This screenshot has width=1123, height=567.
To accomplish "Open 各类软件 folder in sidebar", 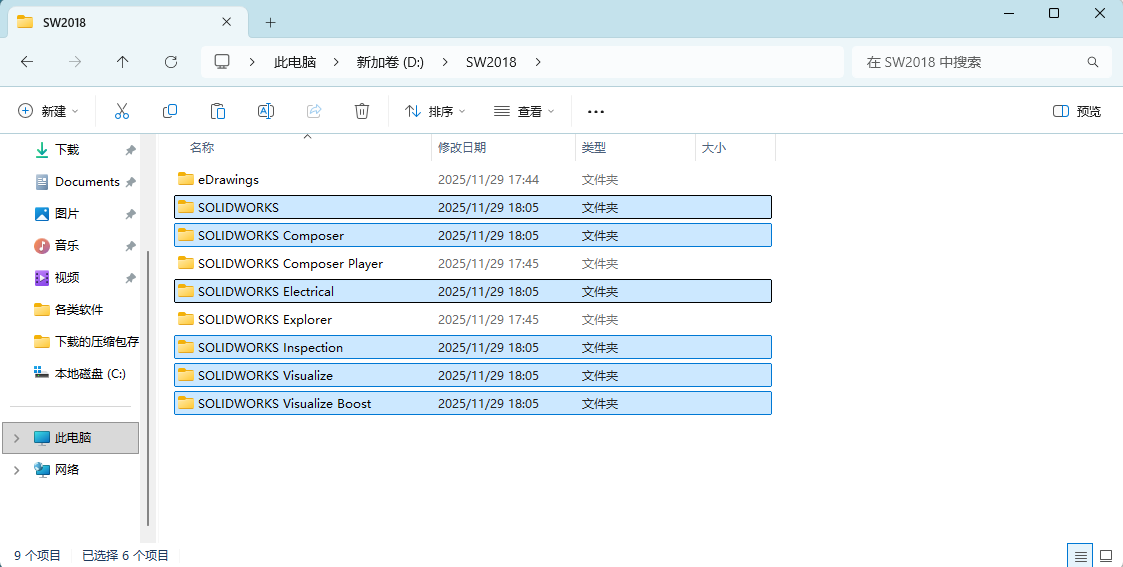I will tap(79, 309).
